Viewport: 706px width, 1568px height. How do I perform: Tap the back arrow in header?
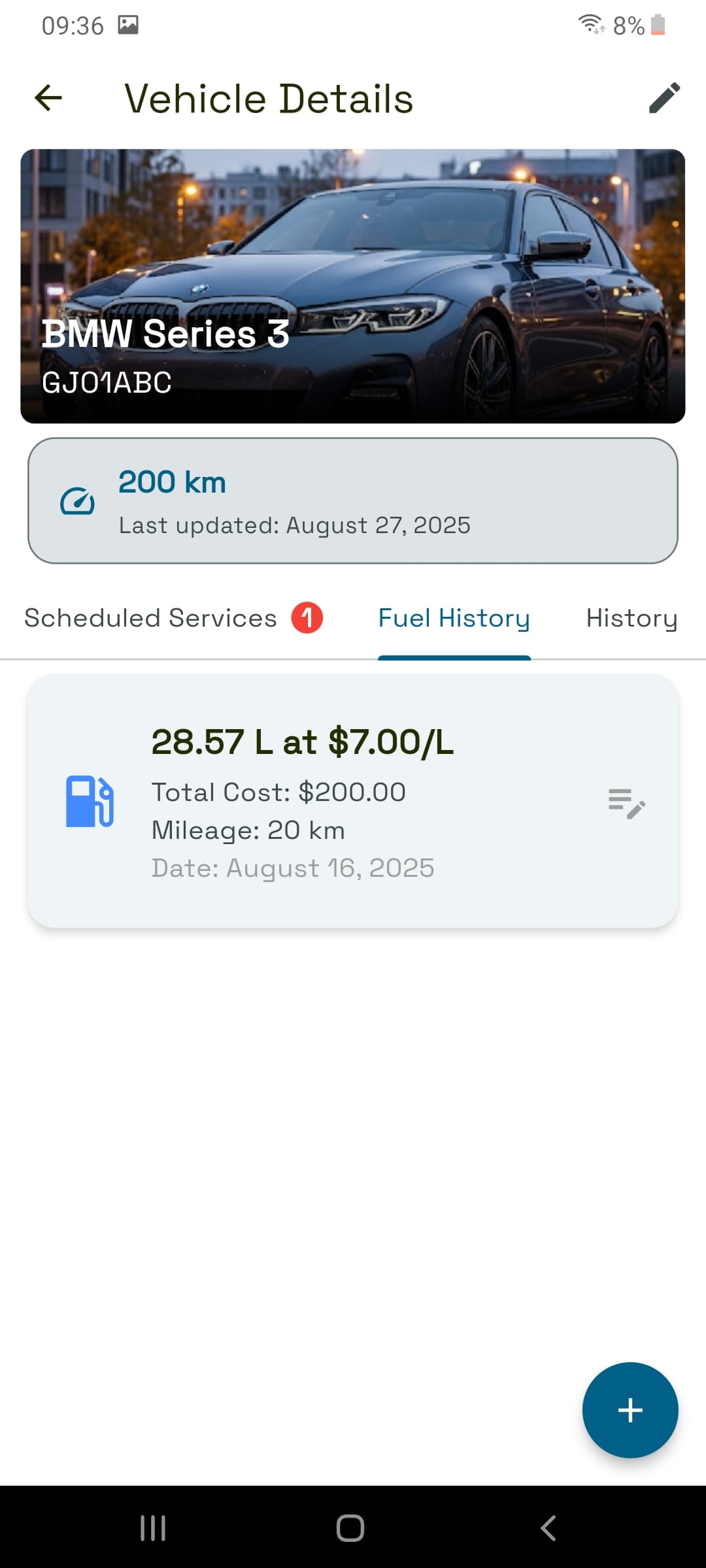point(48,99)
